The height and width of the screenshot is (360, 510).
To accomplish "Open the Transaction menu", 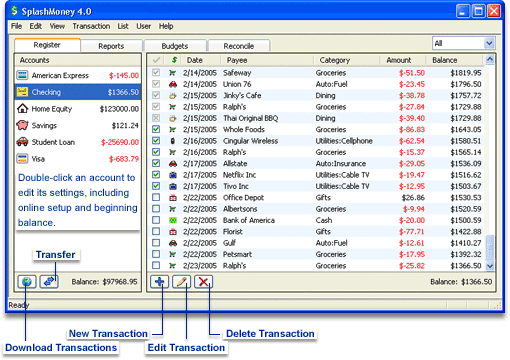I will click(91, 26).
